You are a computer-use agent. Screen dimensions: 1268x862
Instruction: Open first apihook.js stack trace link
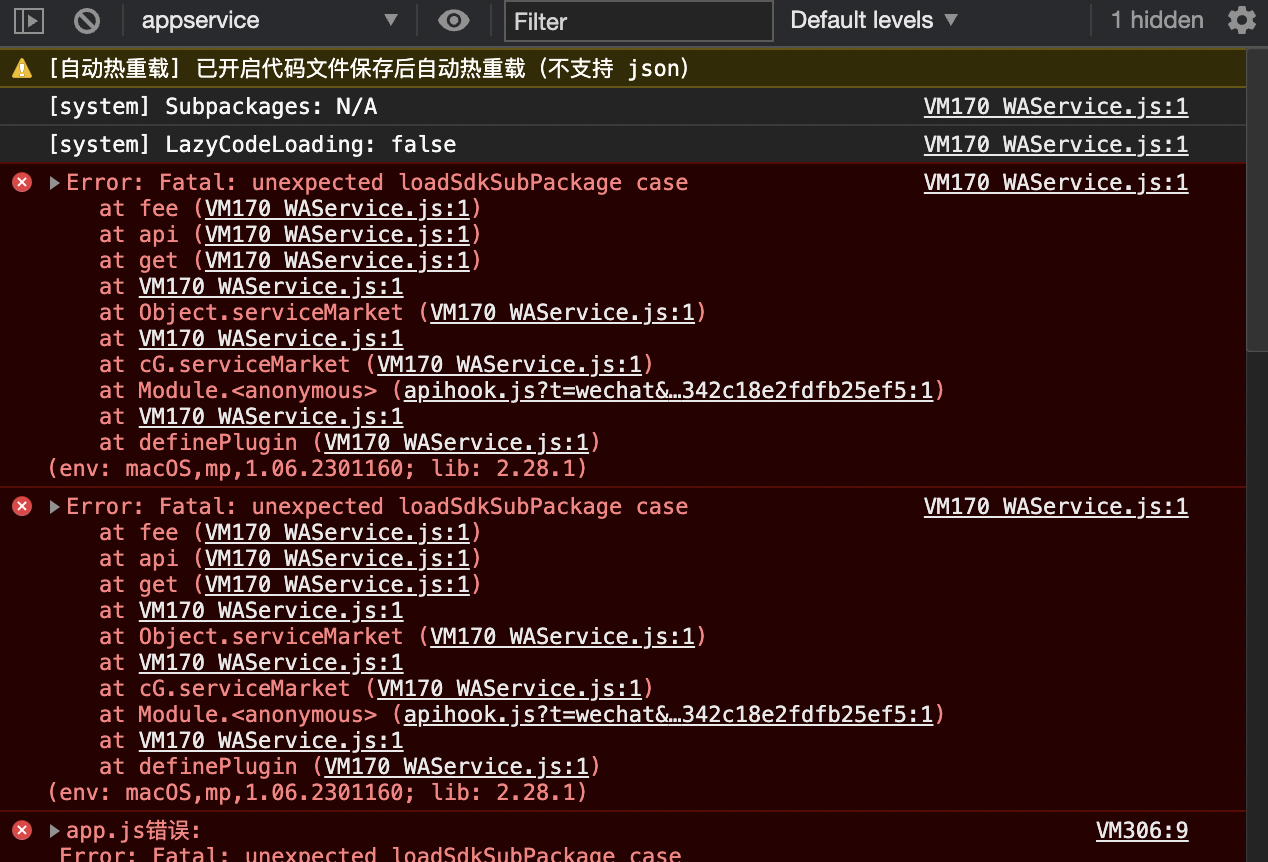[x=668, y=390]
